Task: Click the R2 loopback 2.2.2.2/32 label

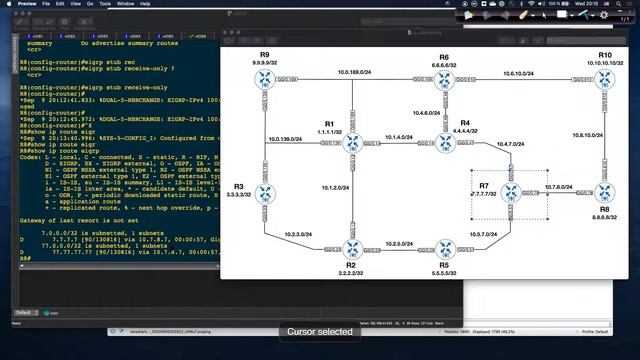Action: pos(351,273)
